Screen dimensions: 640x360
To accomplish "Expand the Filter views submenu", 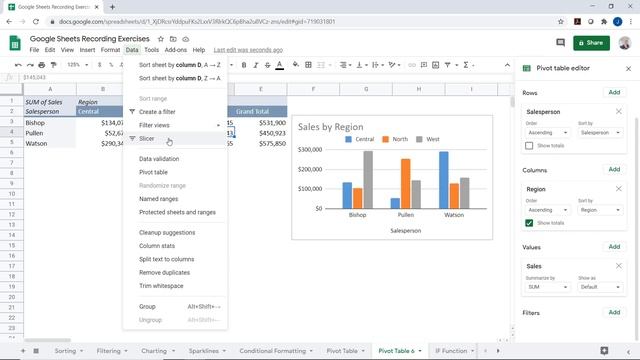I will coord(175,125).
